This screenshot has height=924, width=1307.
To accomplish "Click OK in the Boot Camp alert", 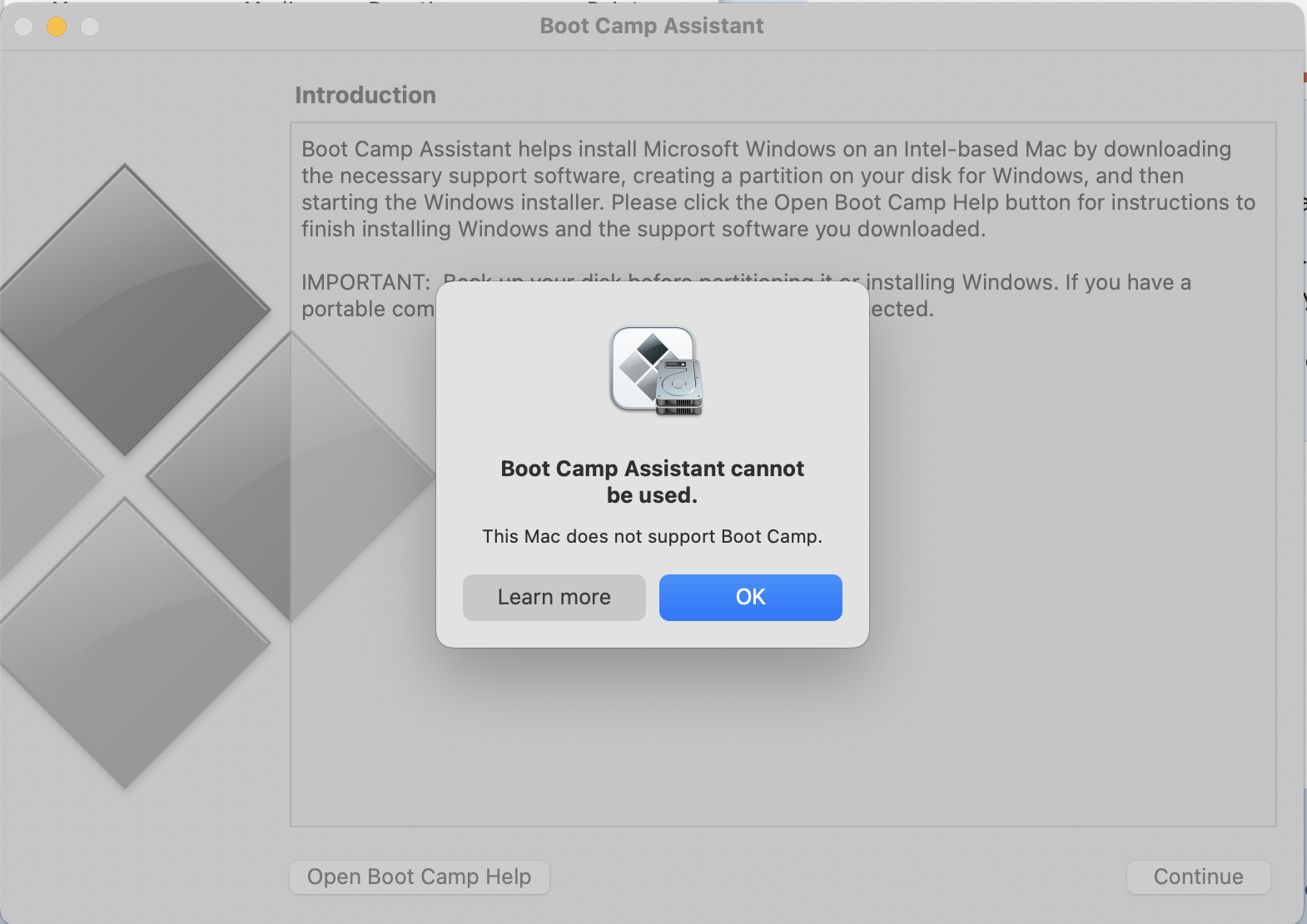I will pos(750,597).
